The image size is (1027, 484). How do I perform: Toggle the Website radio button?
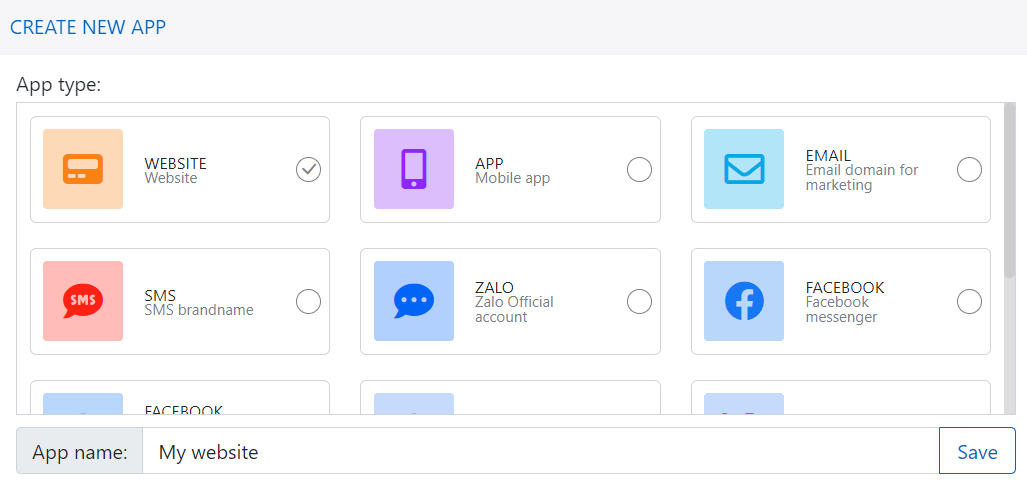(x=308, y=170)
